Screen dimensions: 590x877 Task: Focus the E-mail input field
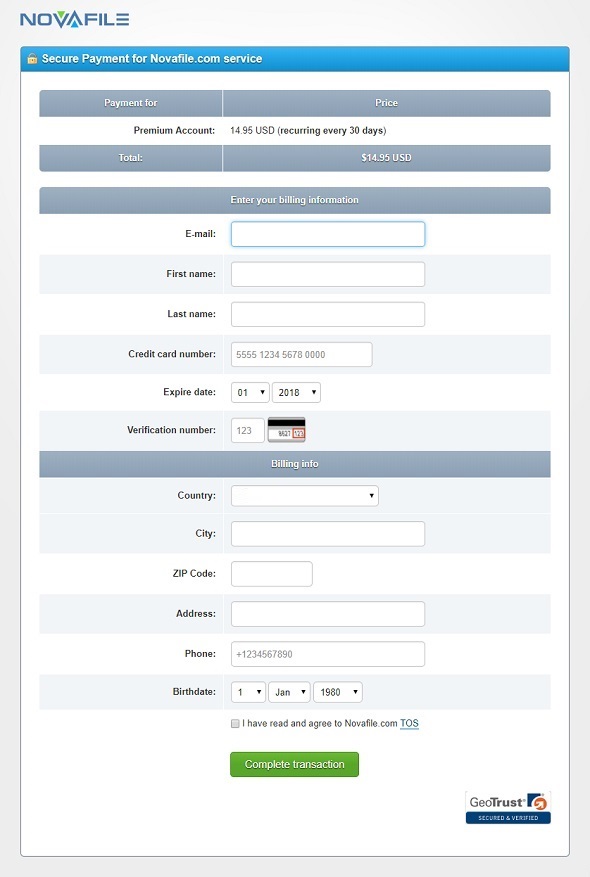[328, 234]
